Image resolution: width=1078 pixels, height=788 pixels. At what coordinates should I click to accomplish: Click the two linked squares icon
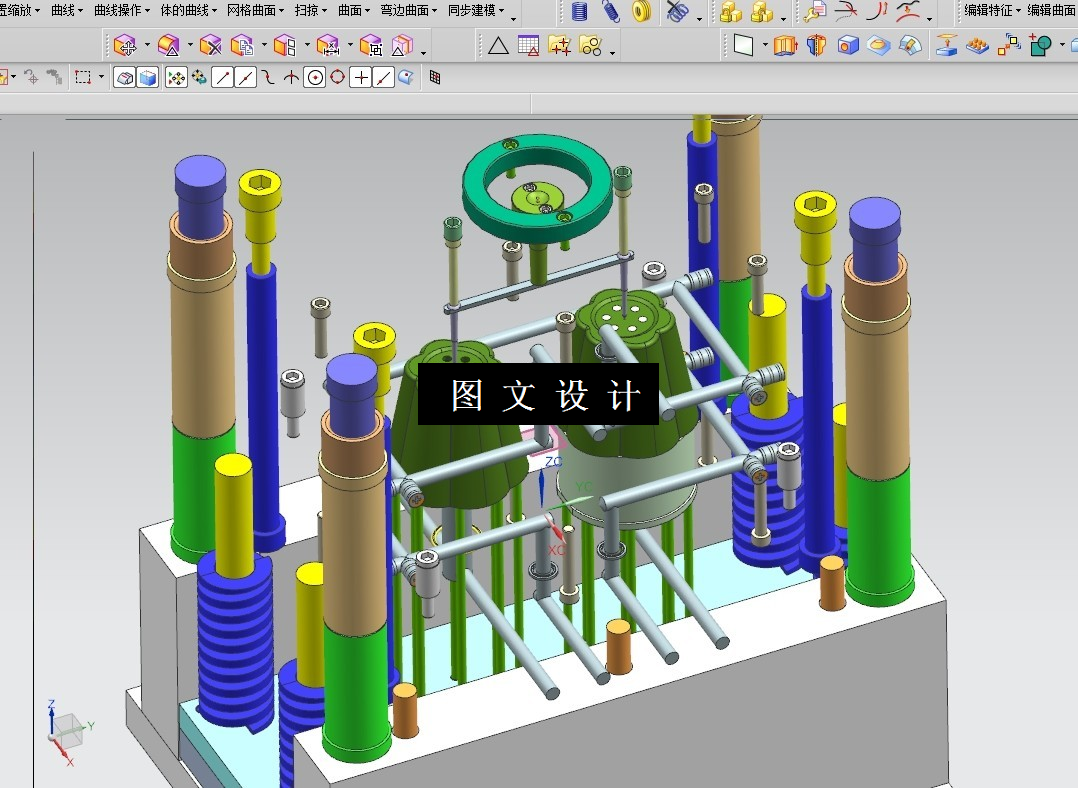(1009, 46)
